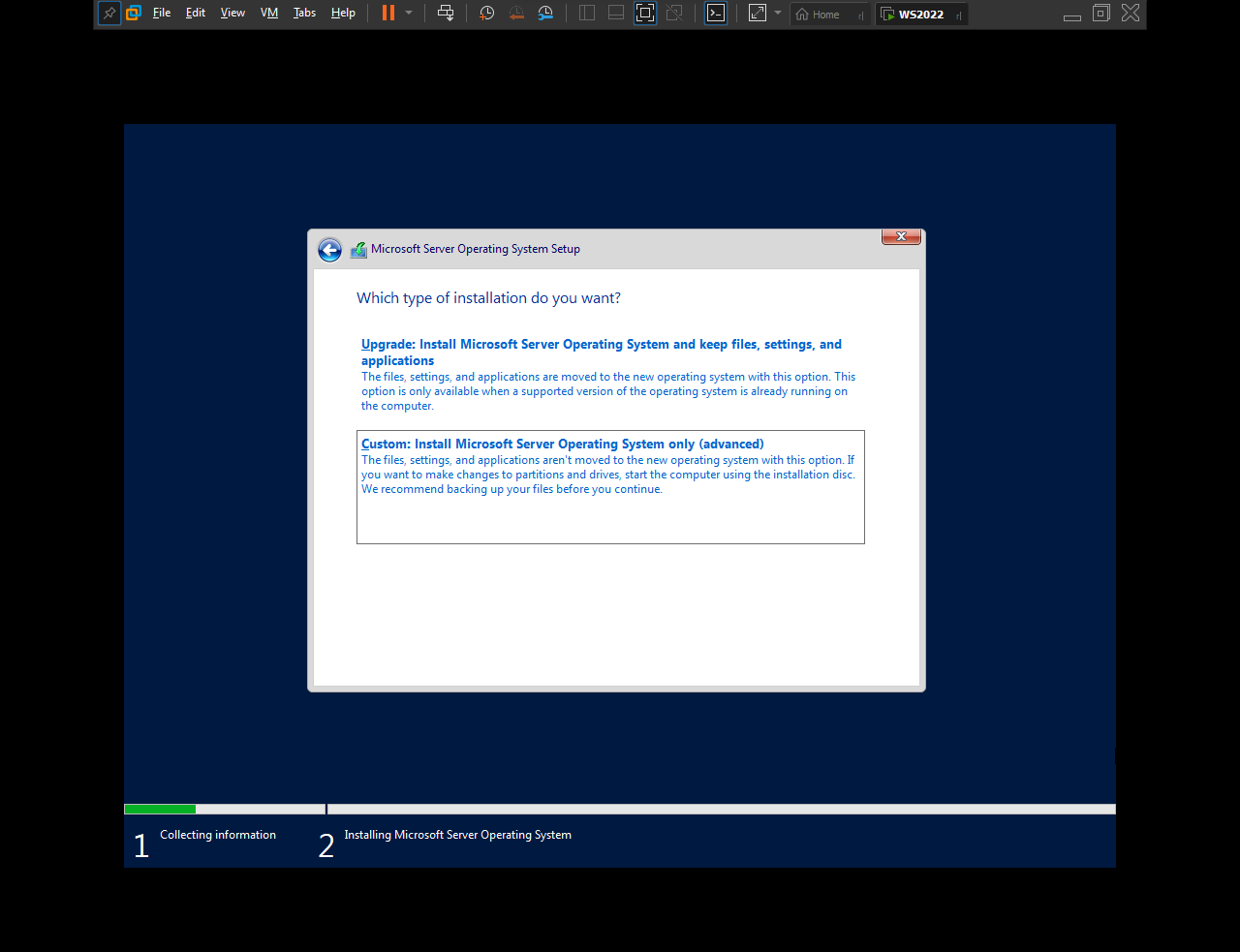Open the console view icon
Viewport: 1240px width, 952px height.
[716, 14]
